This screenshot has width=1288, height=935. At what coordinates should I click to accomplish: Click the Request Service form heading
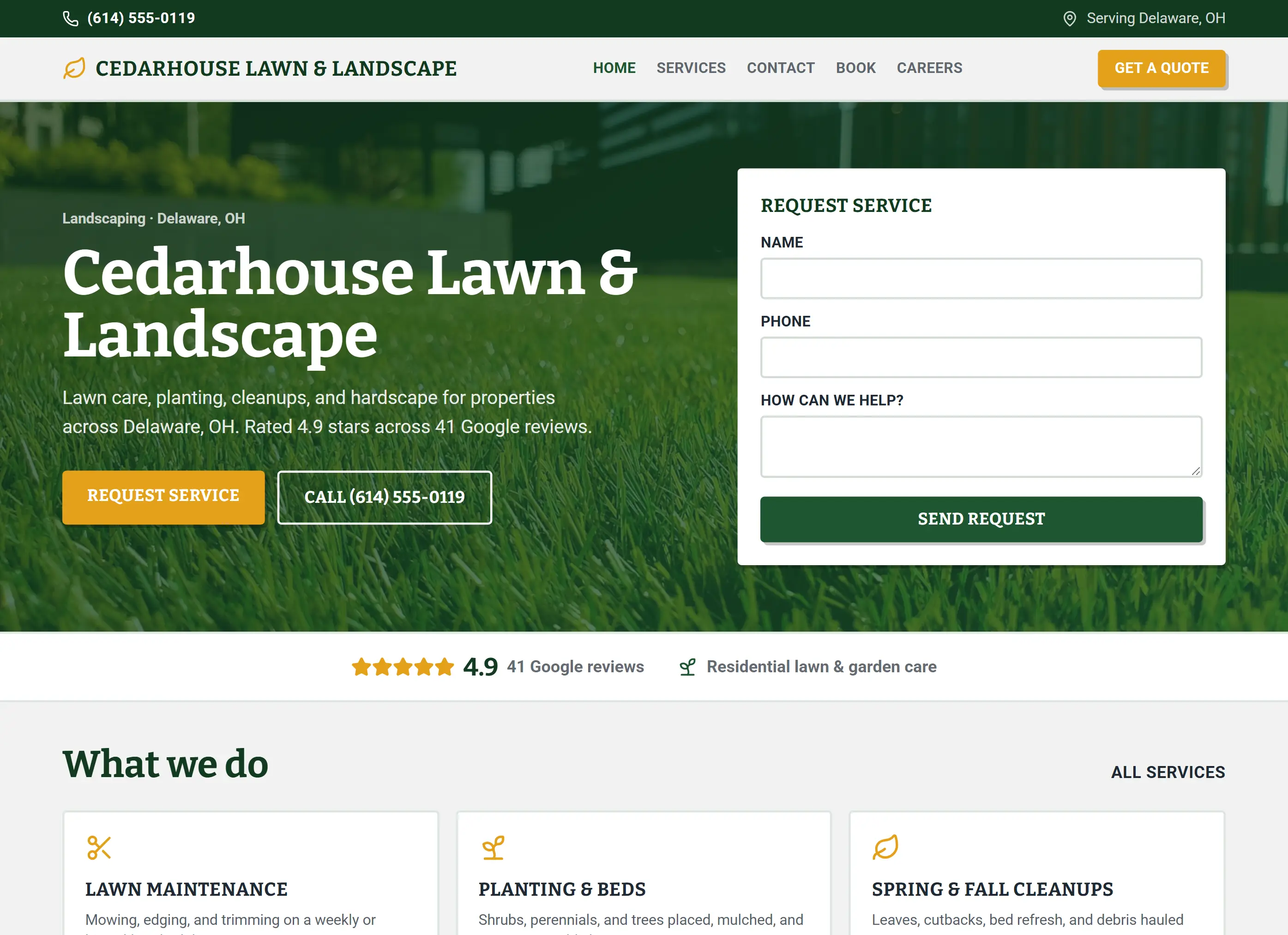pyautogui.click(x=846, y=205)
